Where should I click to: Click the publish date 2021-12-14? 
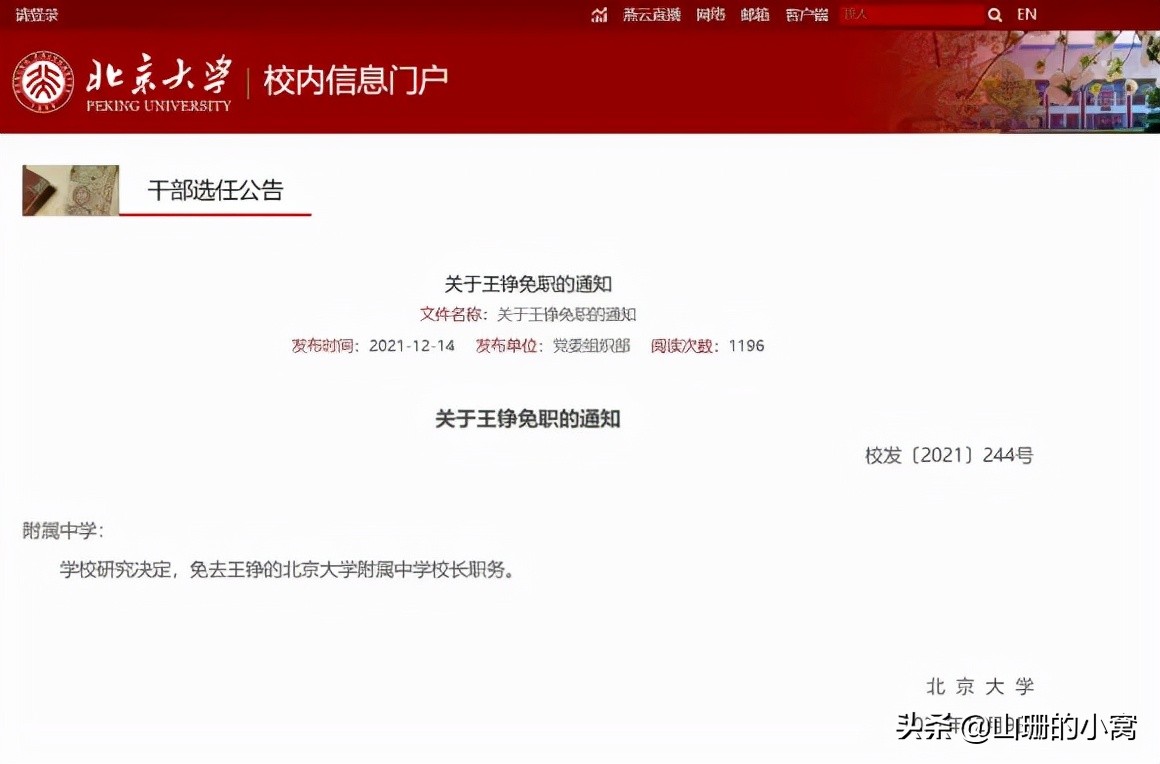click(411, 345)
